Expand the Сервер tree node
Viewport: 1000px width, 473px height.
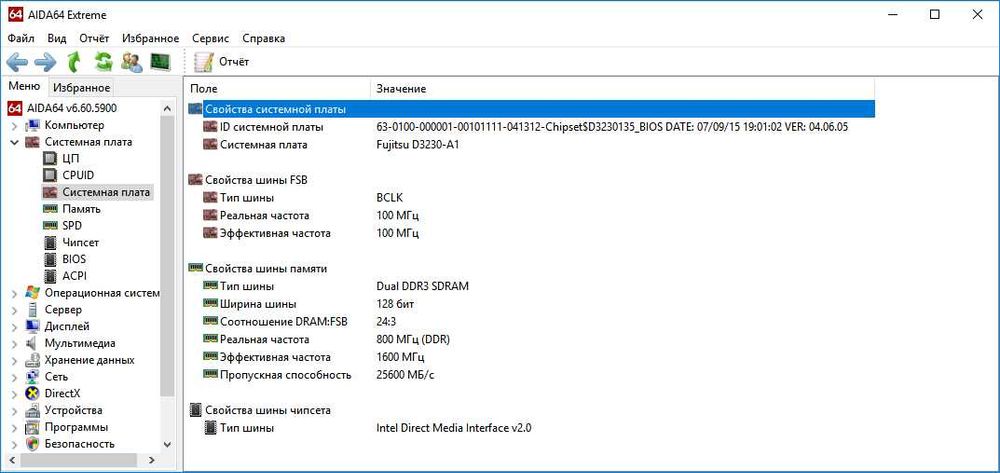[x=14, y=310]
